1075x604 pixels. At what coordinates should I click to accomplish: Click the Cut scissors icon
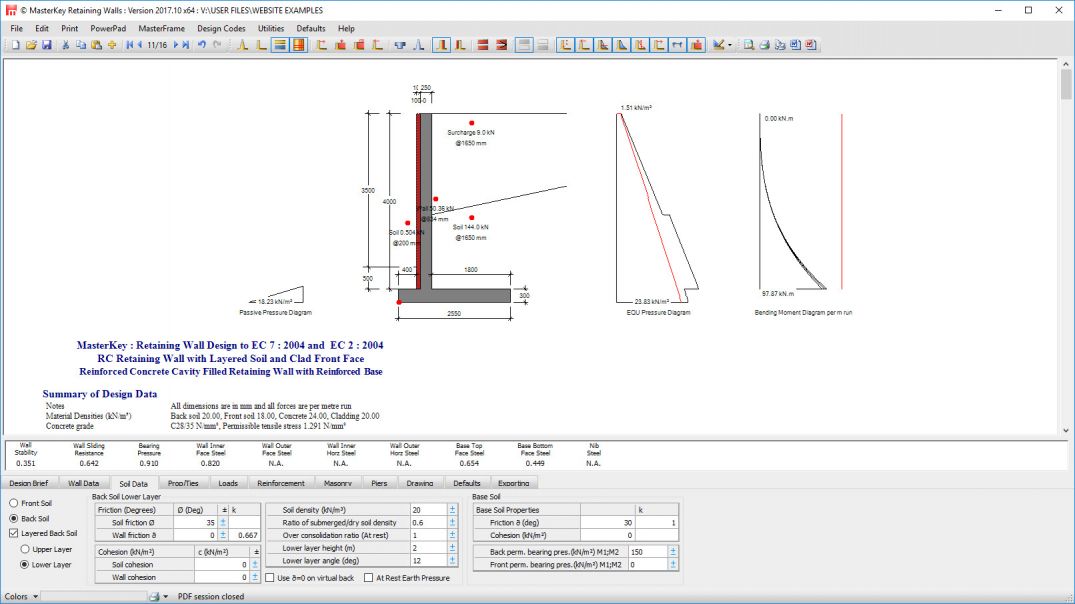pyautogui.click(x=66, y=45)
